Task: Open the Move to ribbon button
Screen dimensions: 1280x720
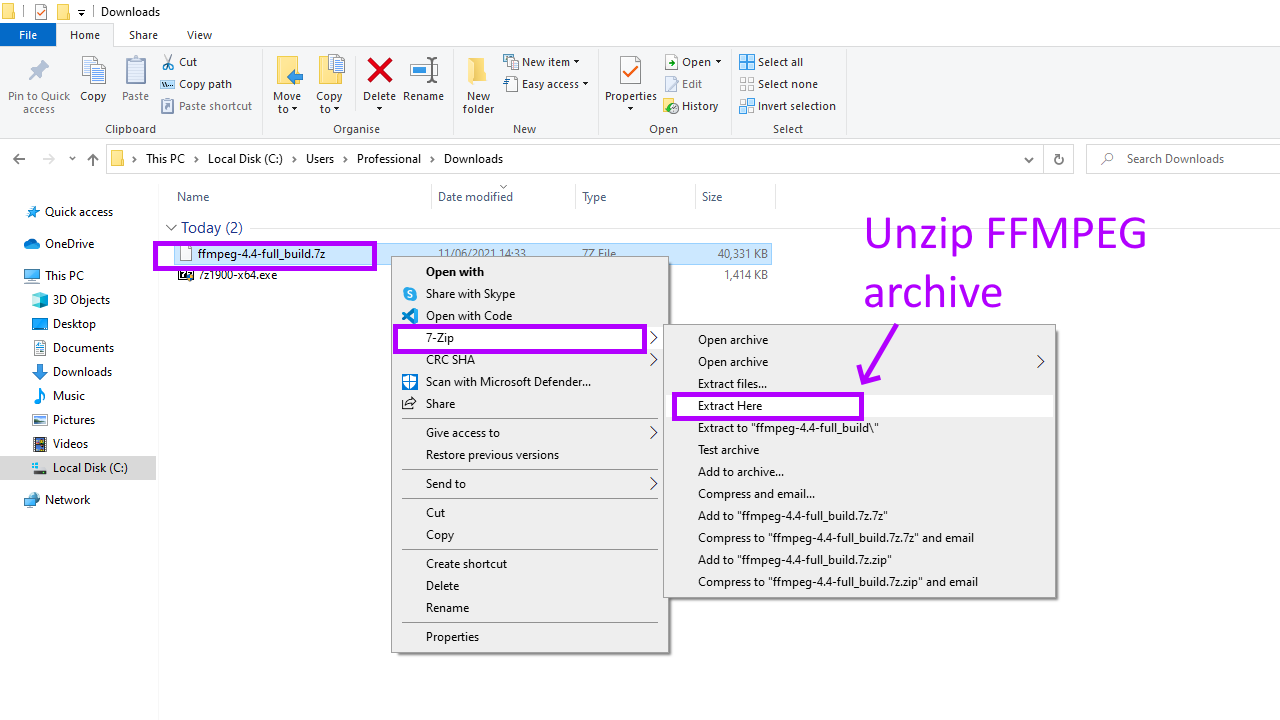Action: pos(287,84)
